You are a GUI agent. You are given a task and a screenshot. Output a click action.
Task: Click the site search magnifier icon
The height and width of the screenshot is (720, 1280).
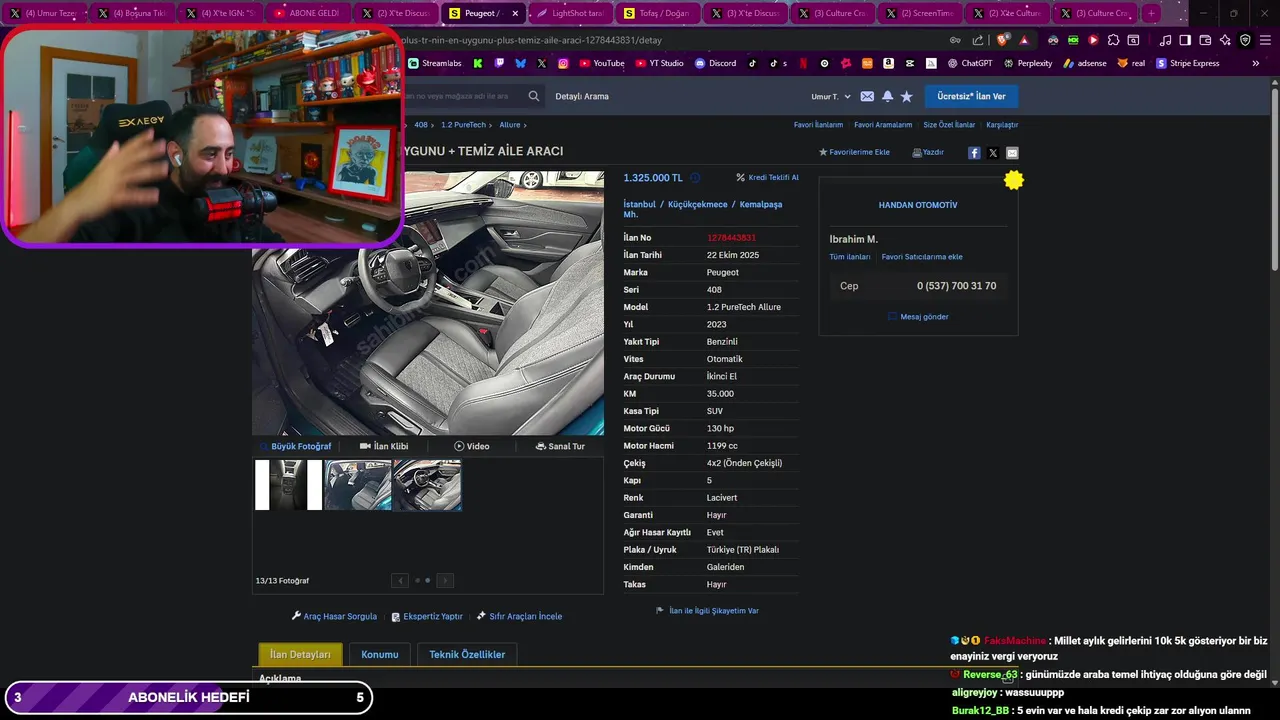coord(534,96)
